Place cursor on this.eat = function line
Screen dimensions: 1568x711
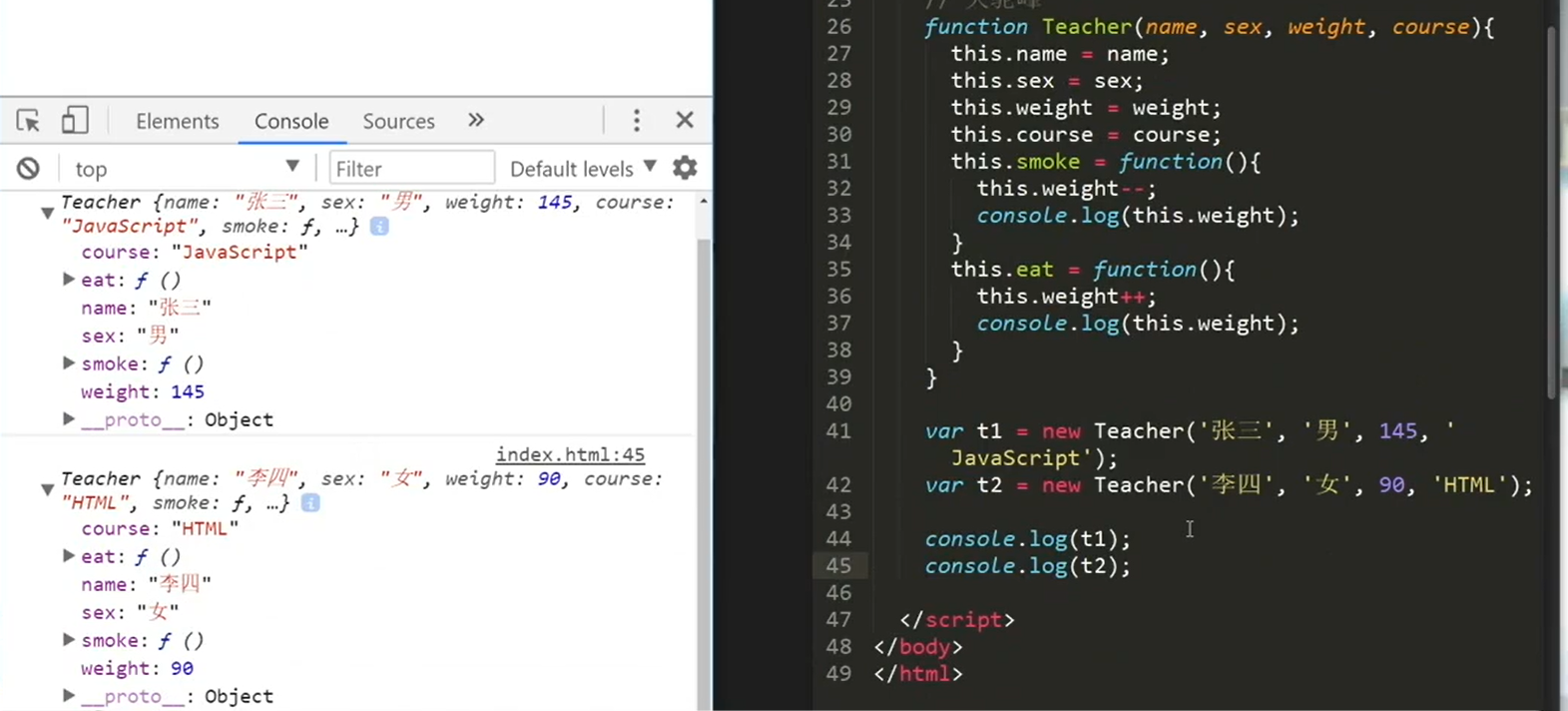coord(1093,270)
